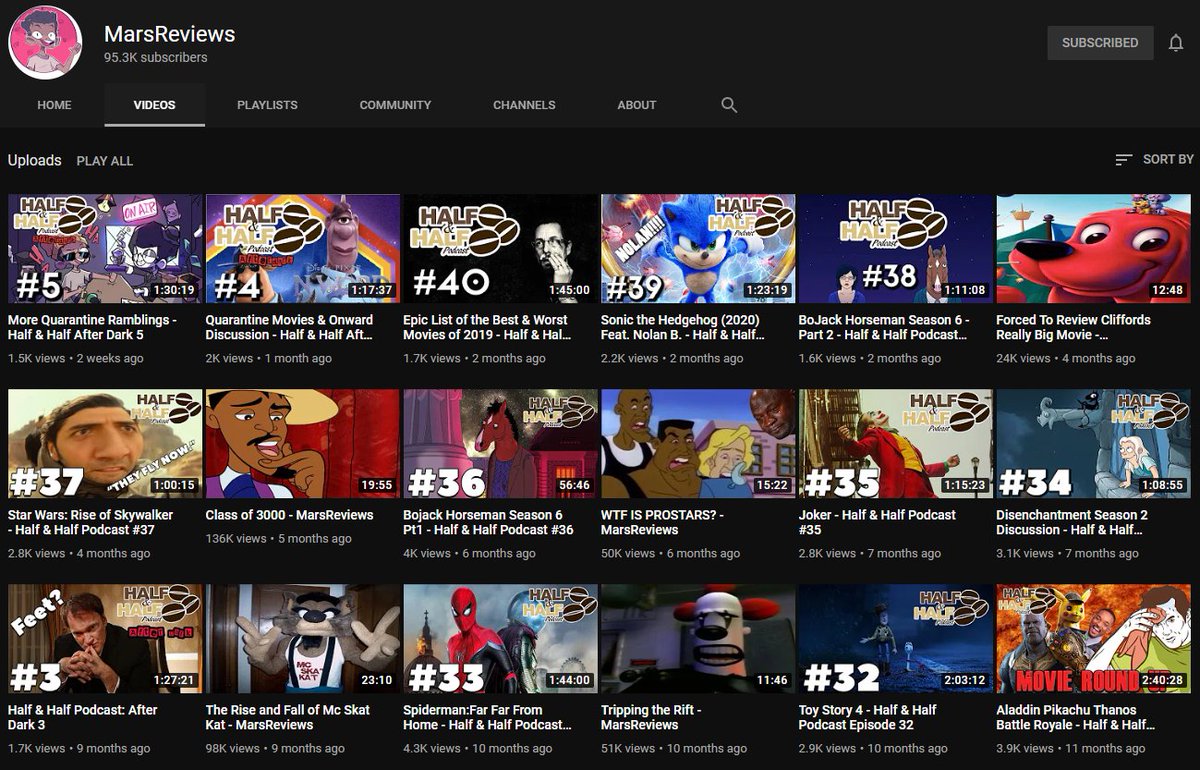The height and width of the screenshot is (770, 1200).
Task: Click title 'More Quarantine Ramblings - Half & Half After Dark 5'
Action: [91, 327]
